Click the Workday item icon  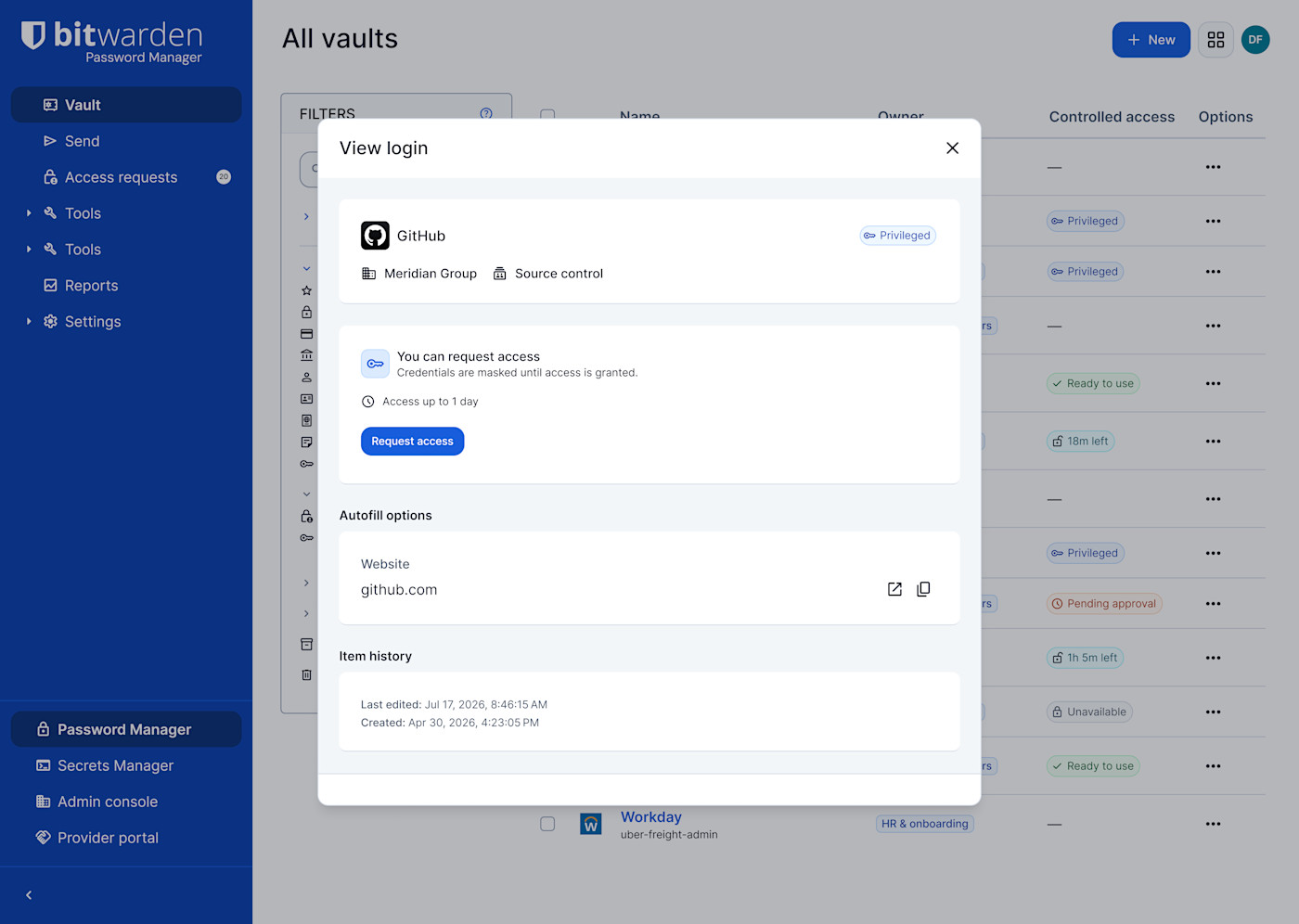pyautogui.click(x=590, y=824)
